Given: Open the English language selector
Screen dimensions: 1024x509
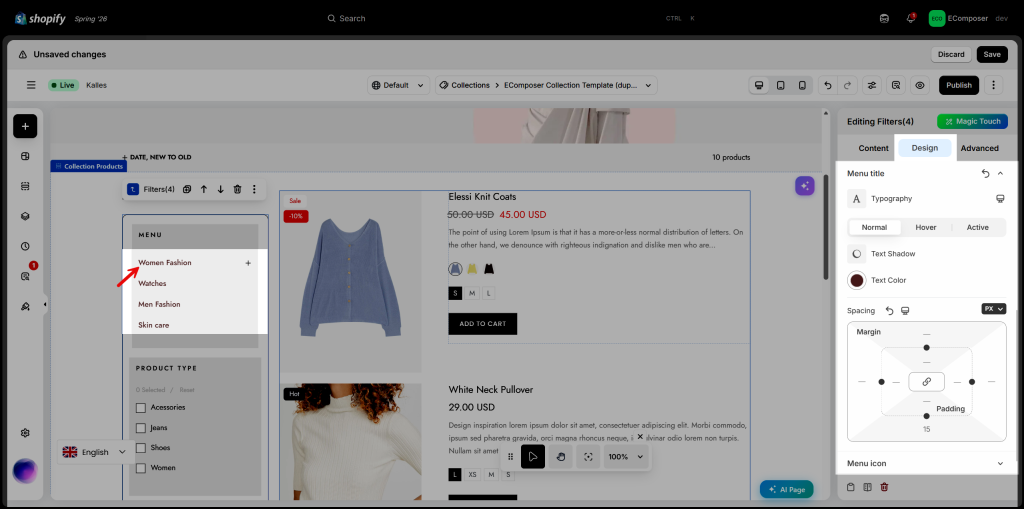Looking at the screenshot, I should pos(94,452).
